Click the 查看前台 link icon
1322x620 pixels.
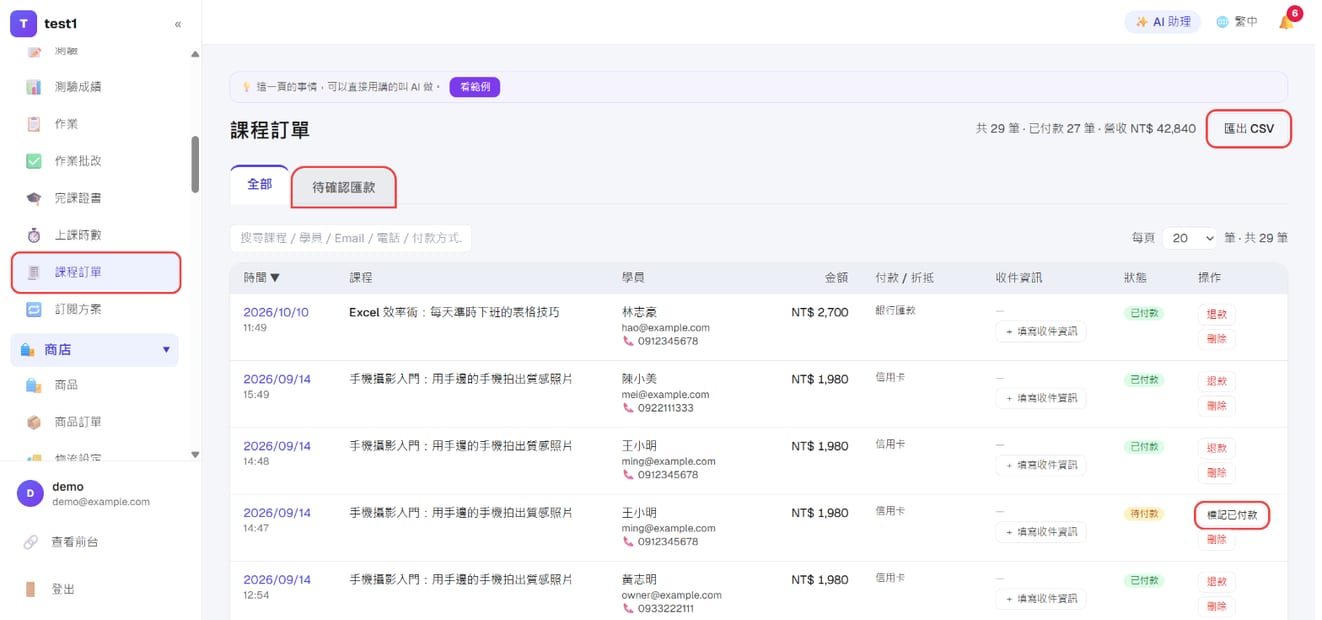pyautogui.click(x=31, y=542)
